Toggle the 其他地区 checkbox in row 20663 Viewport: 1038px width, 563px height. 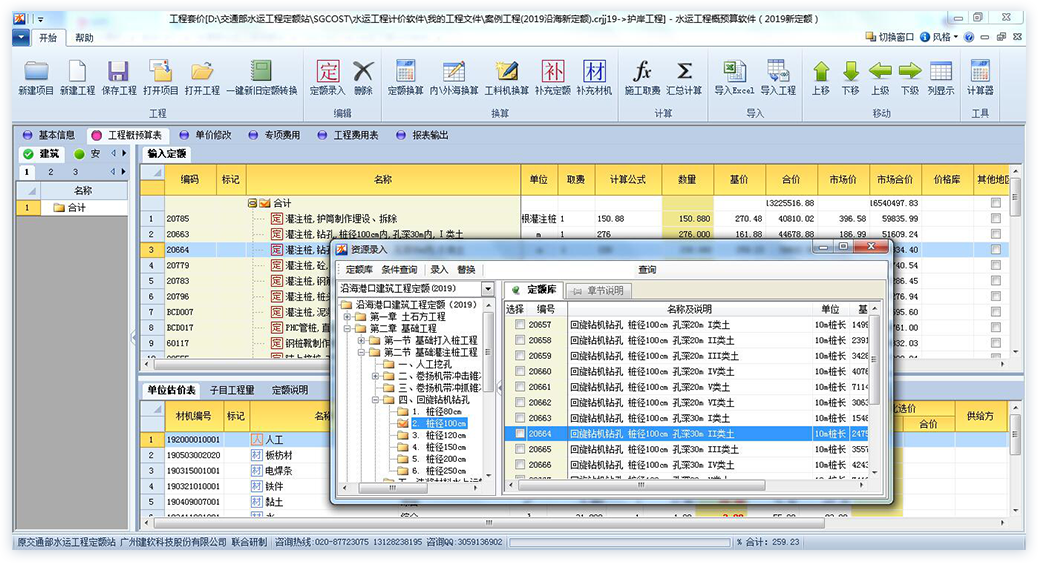point(995,234)
